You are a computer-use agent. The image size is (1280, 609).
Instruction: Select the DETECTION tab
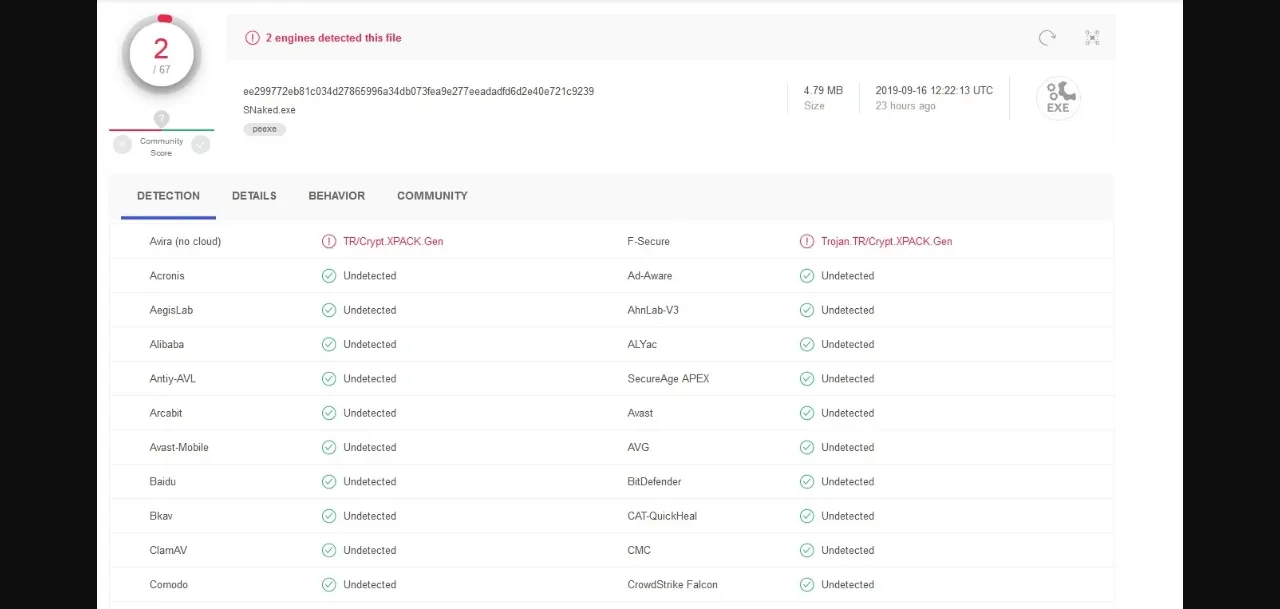point(168,196)
